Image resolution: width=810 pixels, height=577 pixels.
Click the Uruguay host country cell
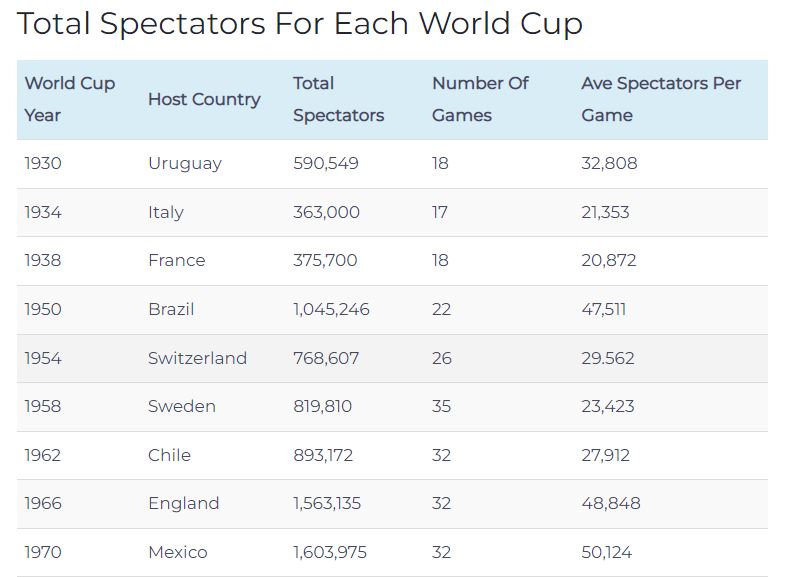[x=185, y=163]
